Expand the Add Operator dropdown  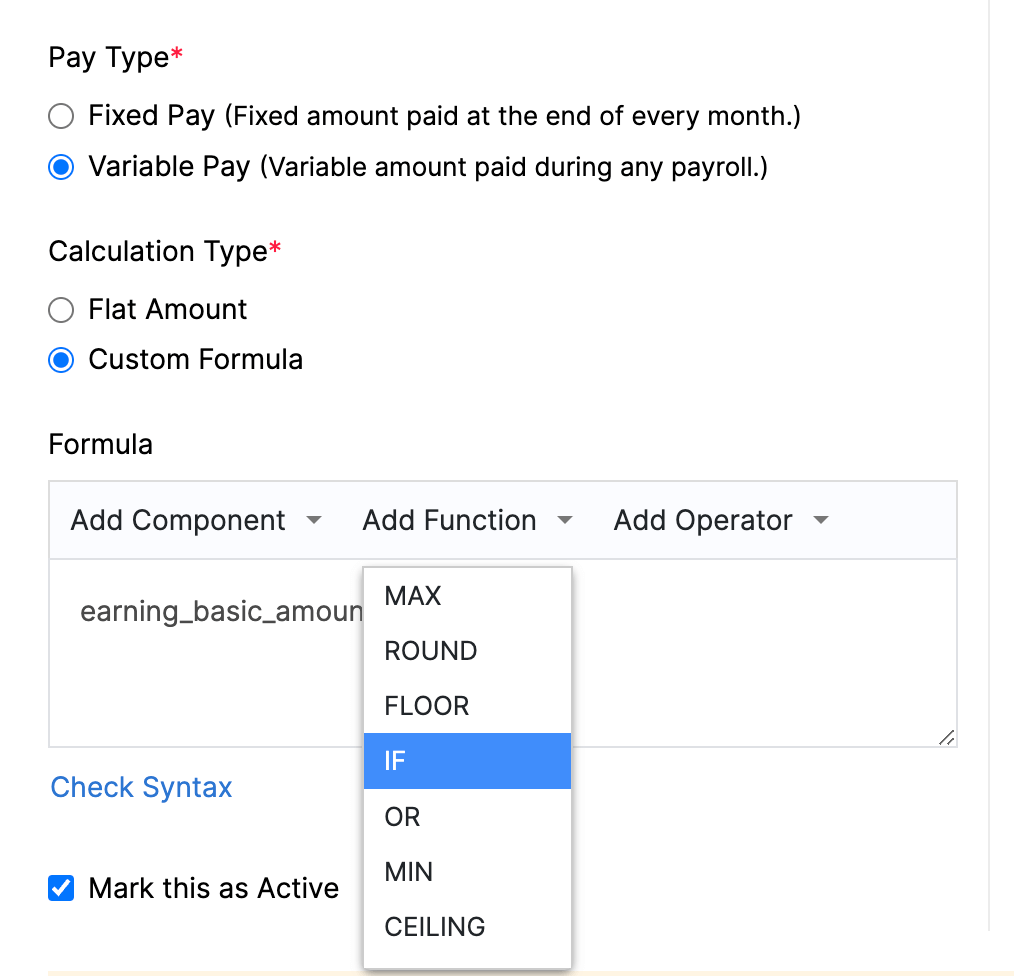[720, 520]
